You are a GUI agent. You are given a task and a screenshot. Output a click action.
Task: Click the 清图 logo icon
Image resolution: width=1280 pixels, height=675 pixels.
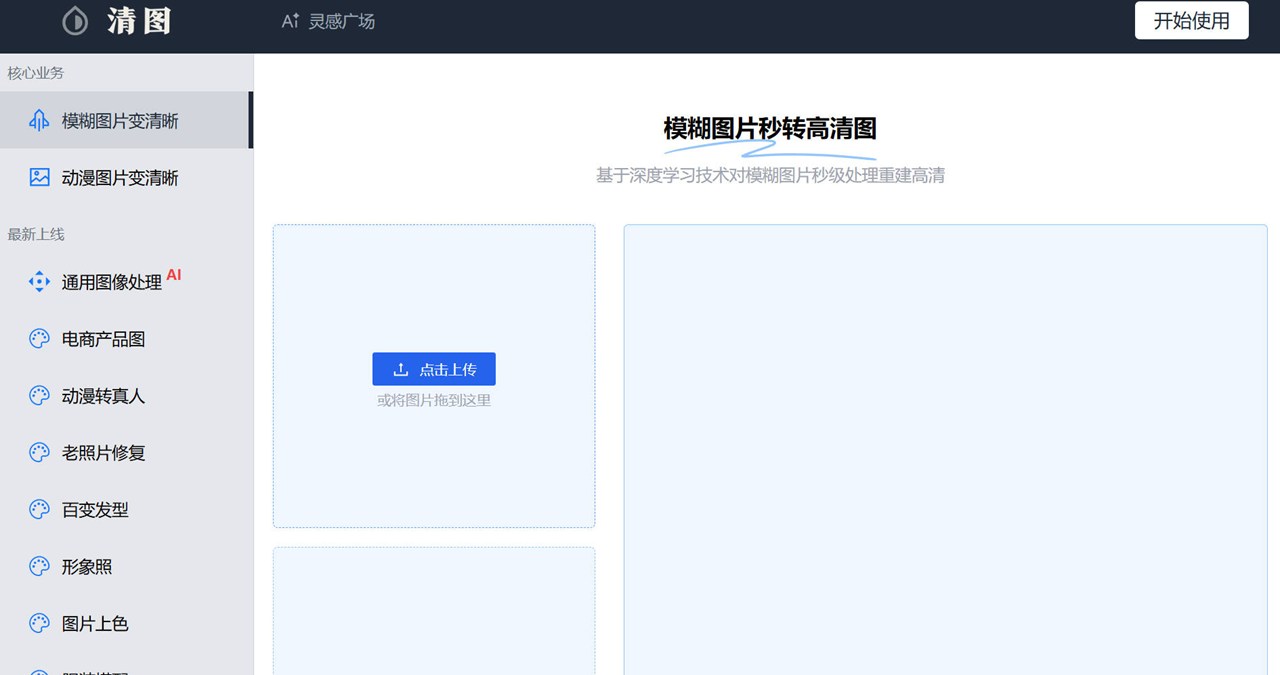75,21
